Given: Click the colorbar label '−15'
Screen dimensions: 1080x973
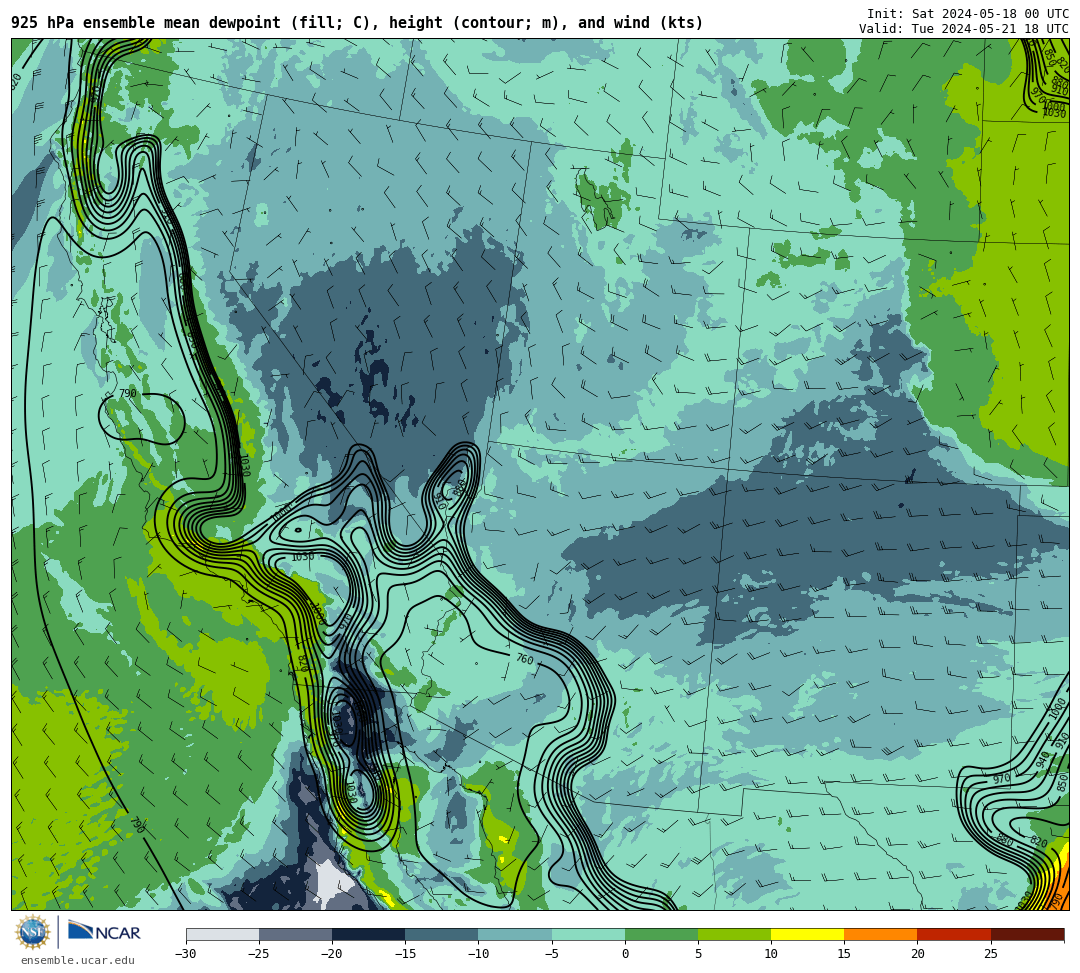Looking at the screenshot, I should pos(405,954).
